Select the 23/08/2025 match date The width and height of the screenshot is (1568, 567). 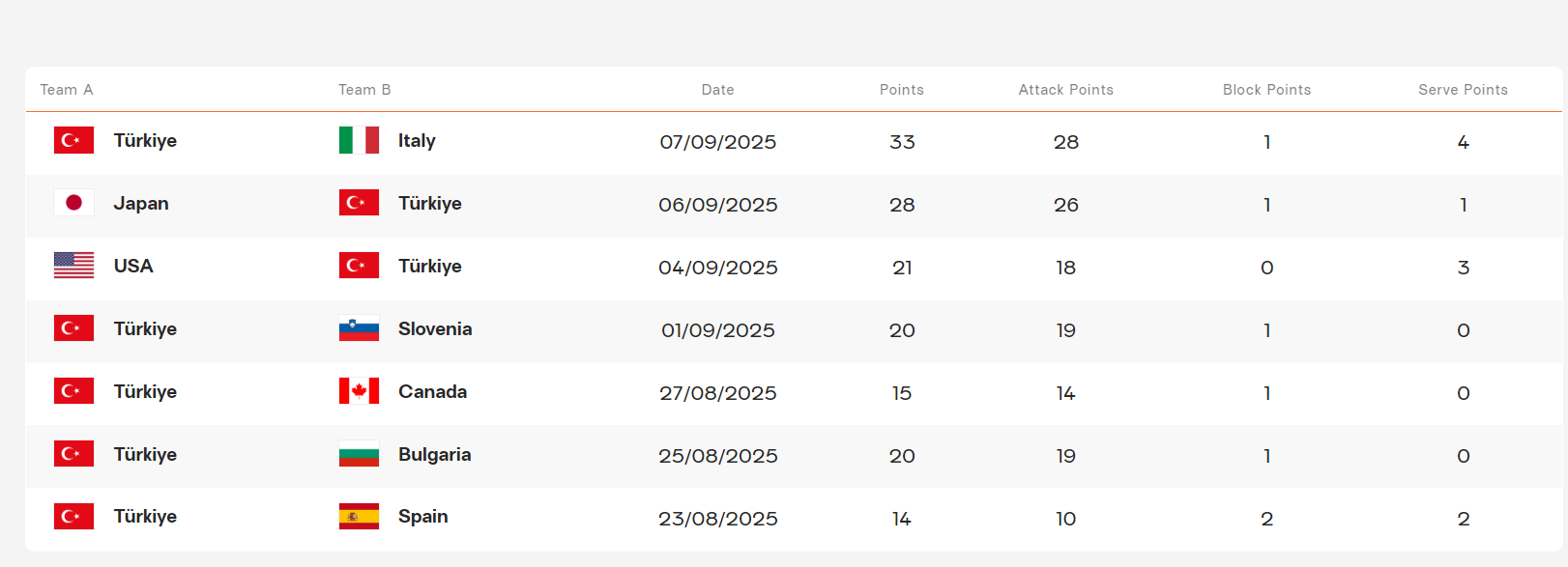pyautogui.click(x=717, y=519)
